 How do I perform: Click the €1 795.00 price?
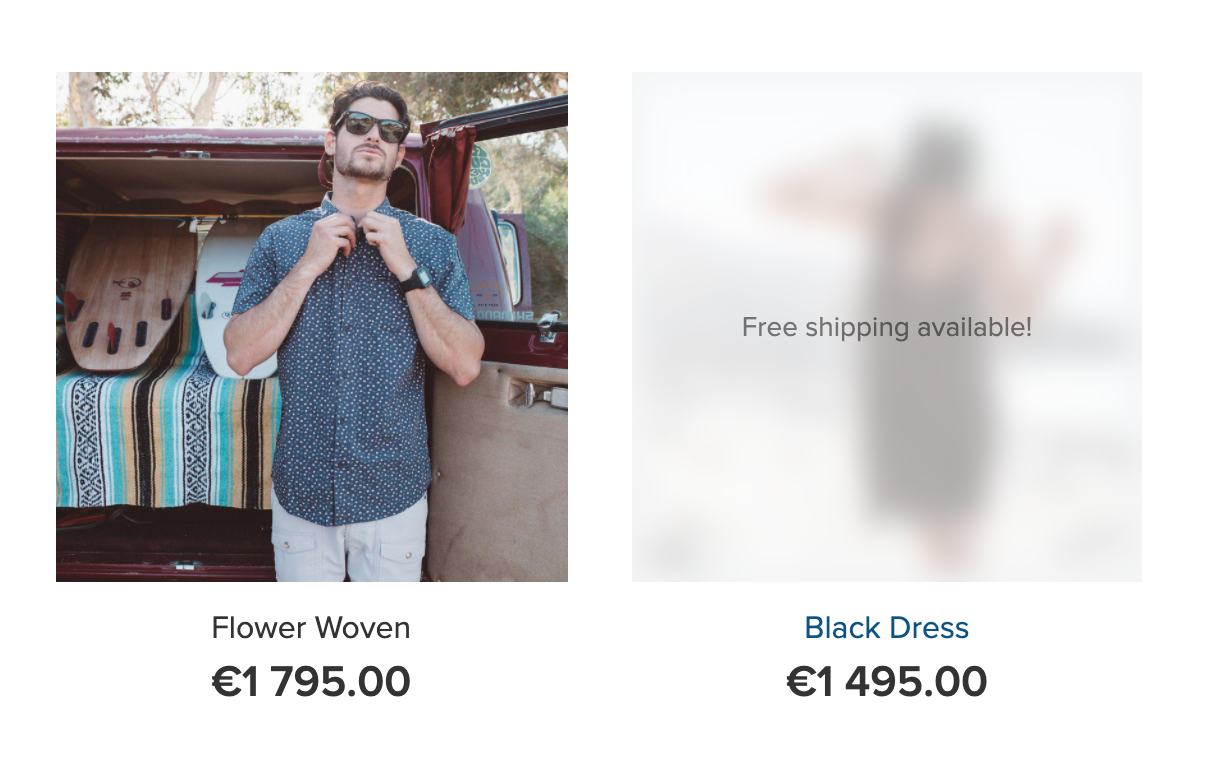[x=311, y=682]
